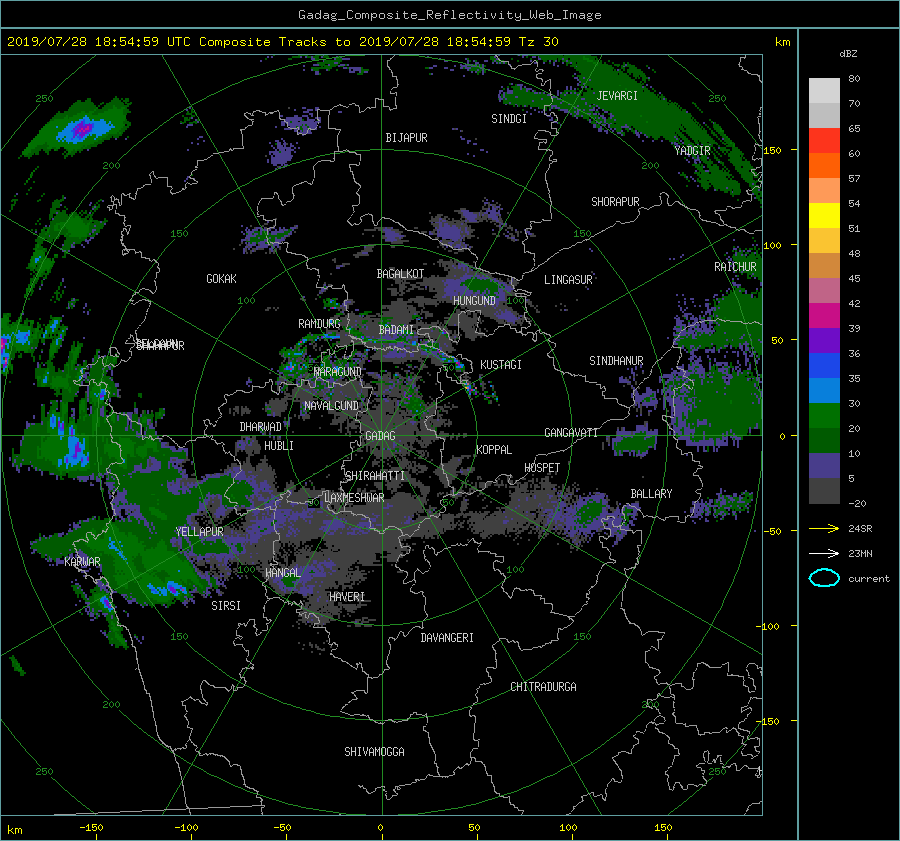Viewport: 900px width, 841px height.
Task: Select the purple 36-39 dBZ swatch
Action: click(x=824, y=341)
